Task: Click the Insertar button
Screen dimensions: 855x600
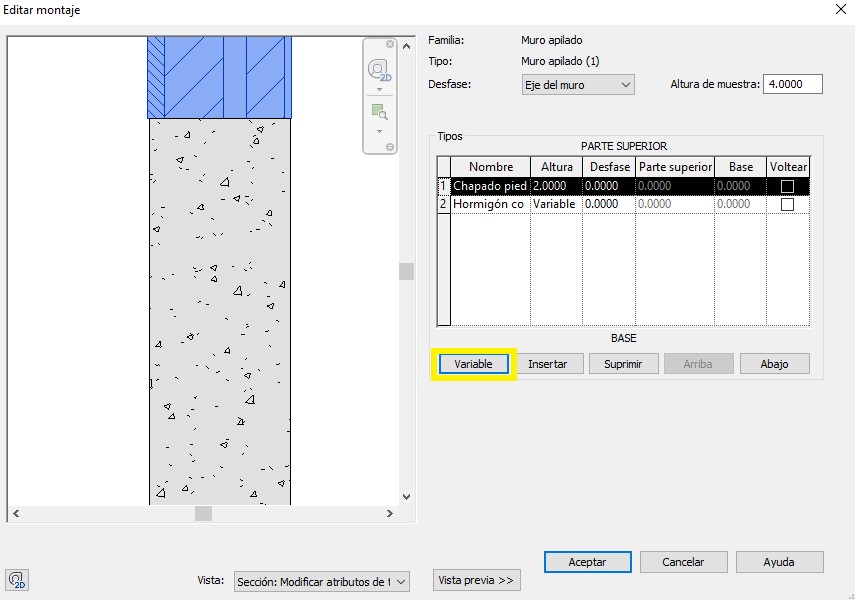Action: 547,364
